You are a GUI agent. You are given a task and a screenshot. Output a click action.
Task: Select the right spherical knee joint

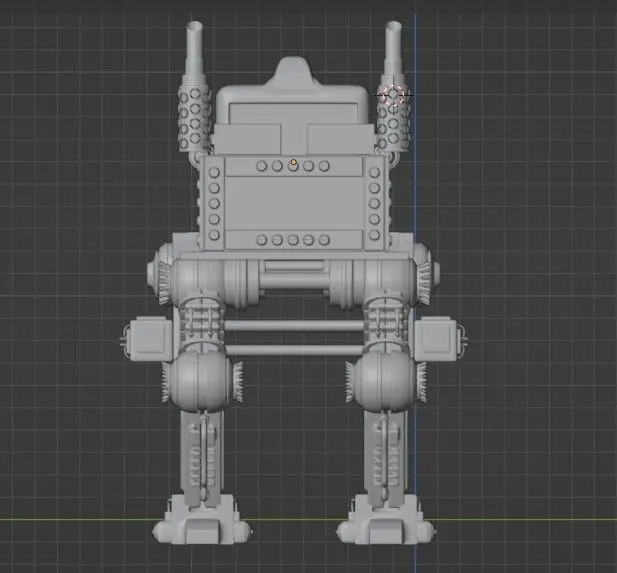(x=384, y=382)
